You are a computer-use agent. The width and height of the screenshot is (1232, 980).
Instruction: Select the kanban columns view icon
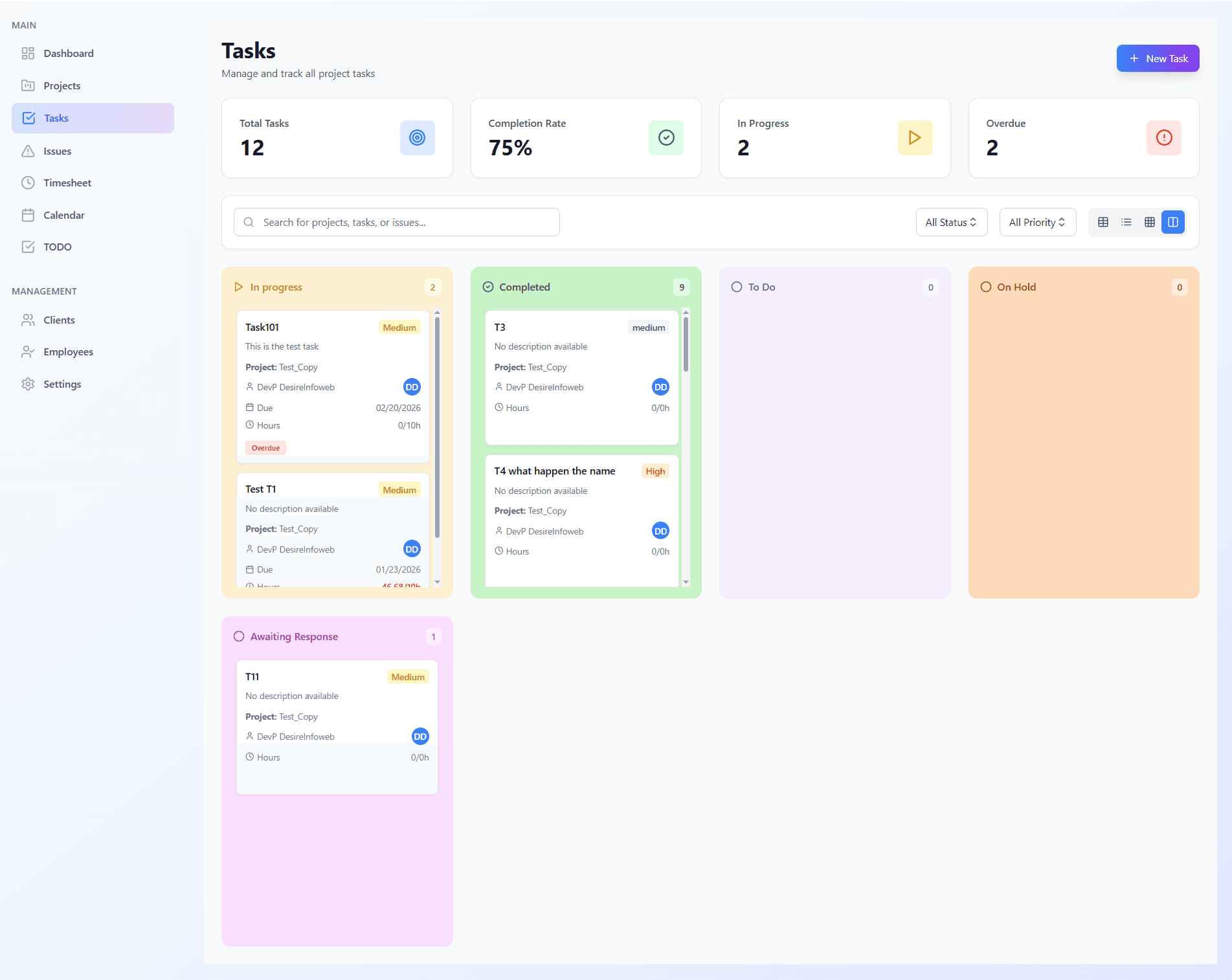pyautogui.click(x=1173, y=222)
